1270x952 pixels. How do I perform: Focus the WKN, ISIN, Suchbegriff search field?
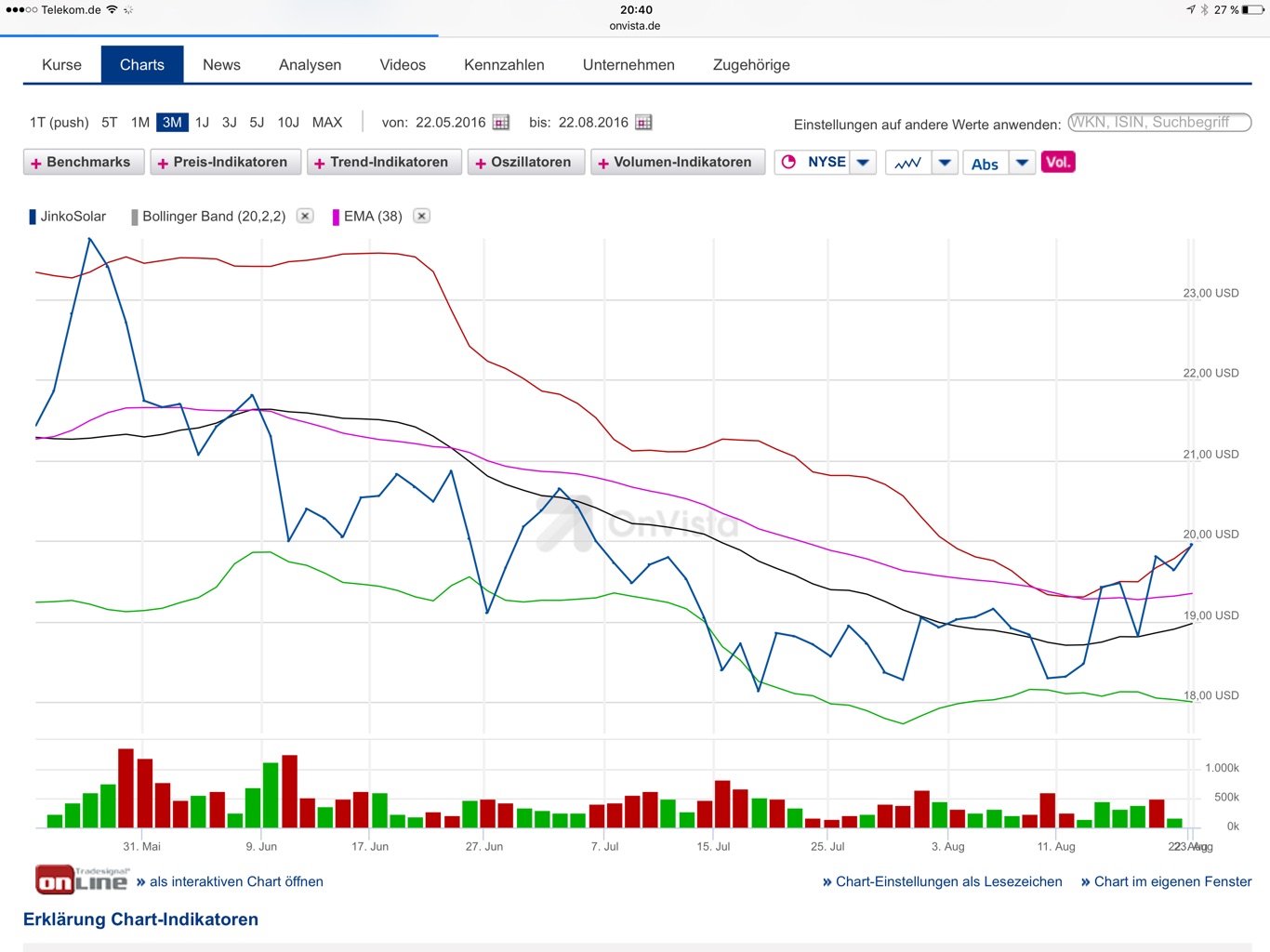click(1158, 123)
